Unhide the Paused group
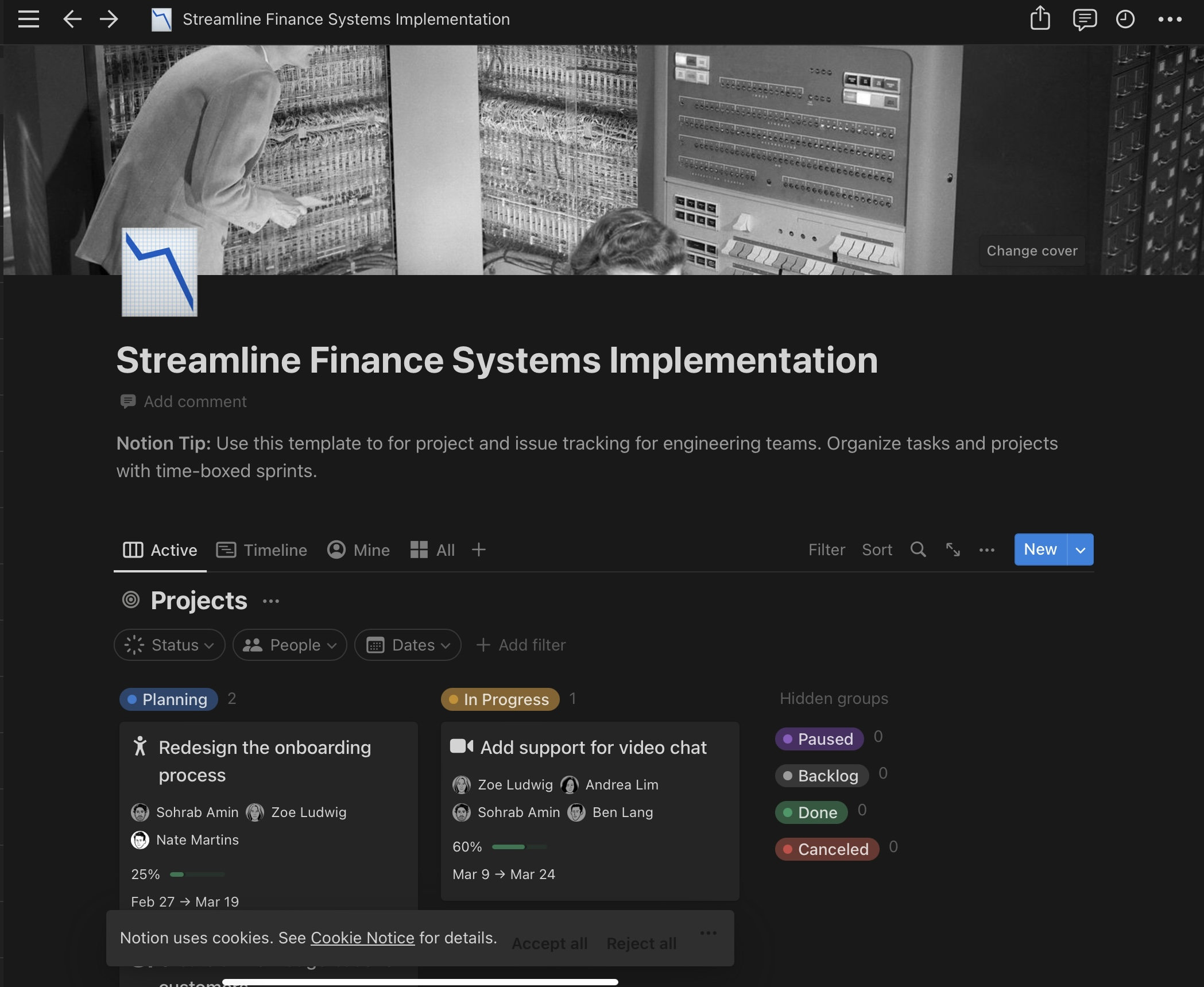The width and height of the screenshot is (1204, 987). 819,739
